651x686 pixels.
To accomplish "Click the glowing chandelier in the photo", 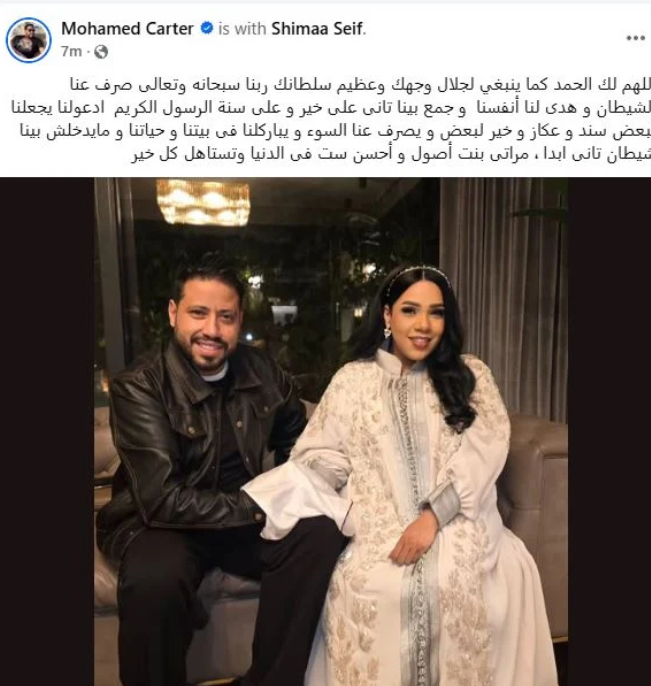I will point(203,202).
